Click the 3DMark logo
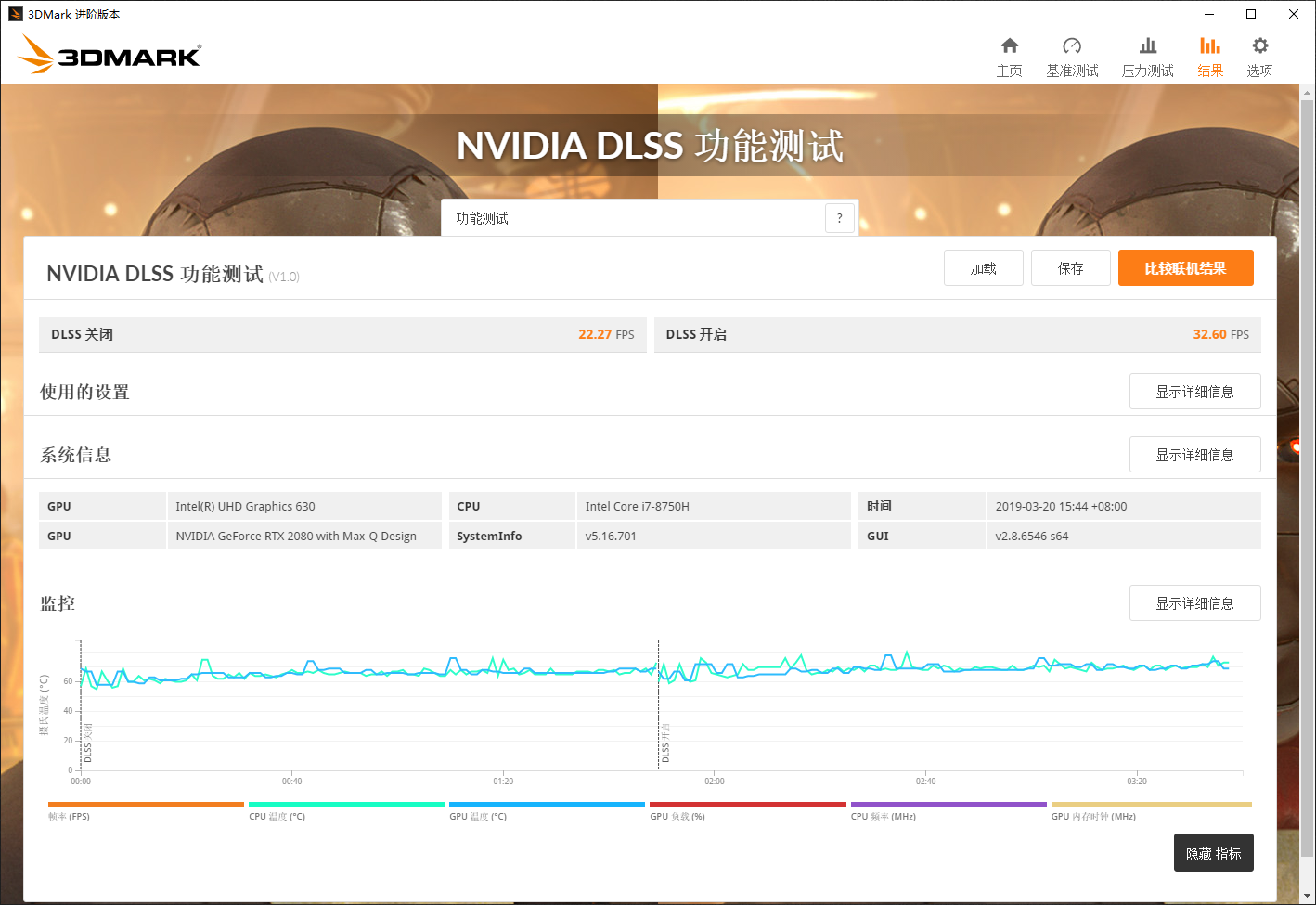This screenshot has width=1316, height=905. 110,54
